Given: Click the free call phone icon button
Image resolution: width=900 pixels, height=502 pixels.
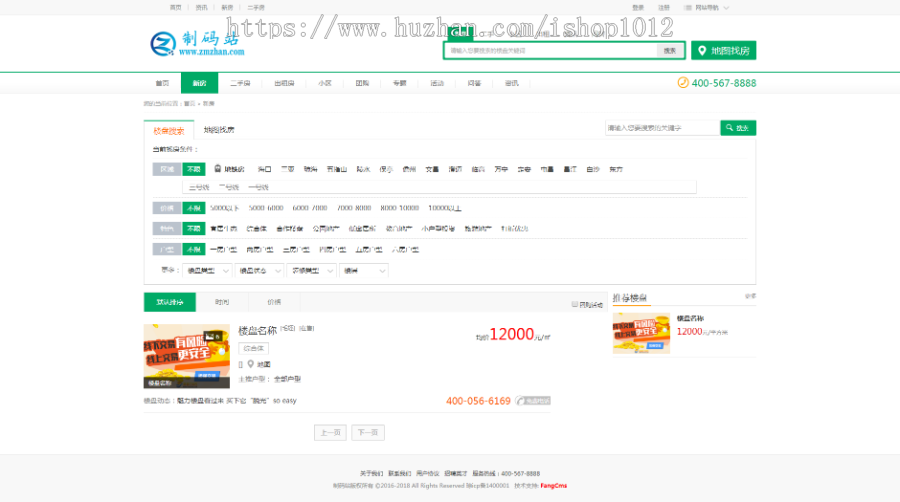Looking at the screenshot, I should tap(533, 400).
